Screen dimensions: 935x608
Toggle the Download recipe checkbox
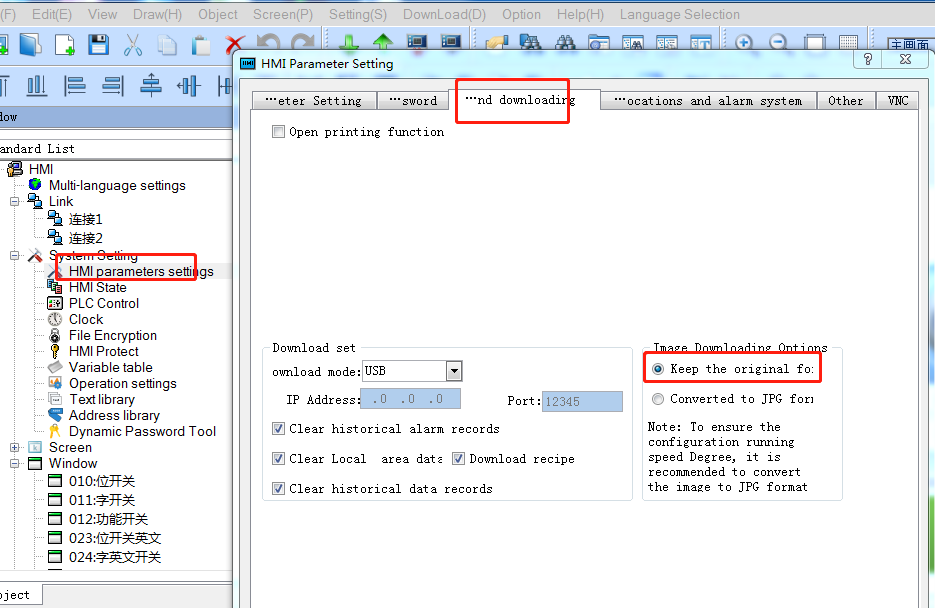coord(459,459)
